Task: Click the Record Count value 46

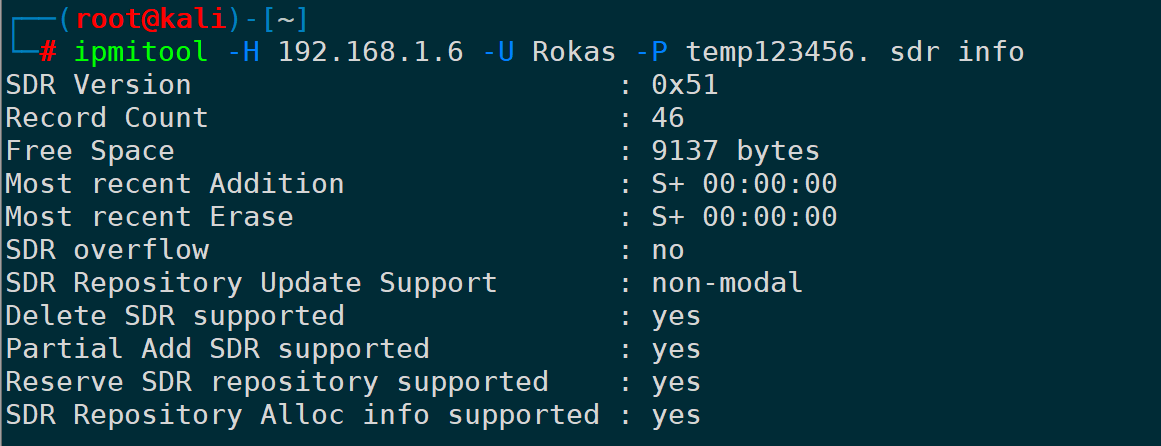Action: click(x=668, y=118)
